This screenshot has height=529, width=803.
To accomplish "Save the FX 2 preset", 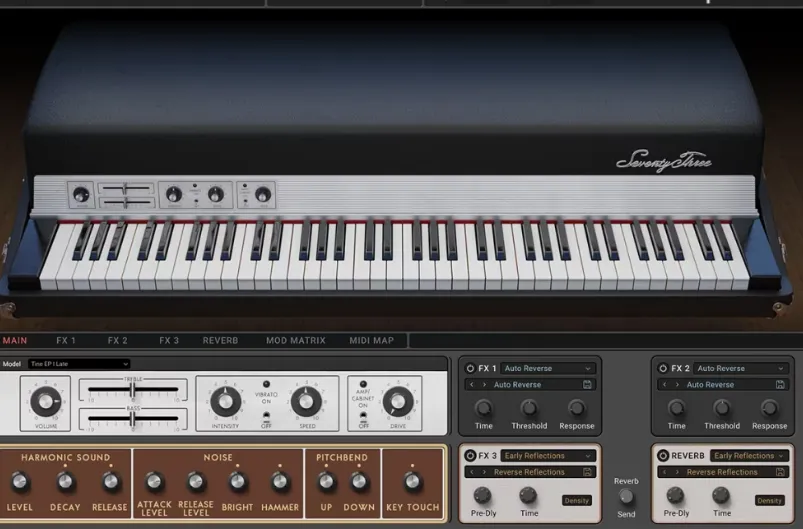I will tap(780, 385).
